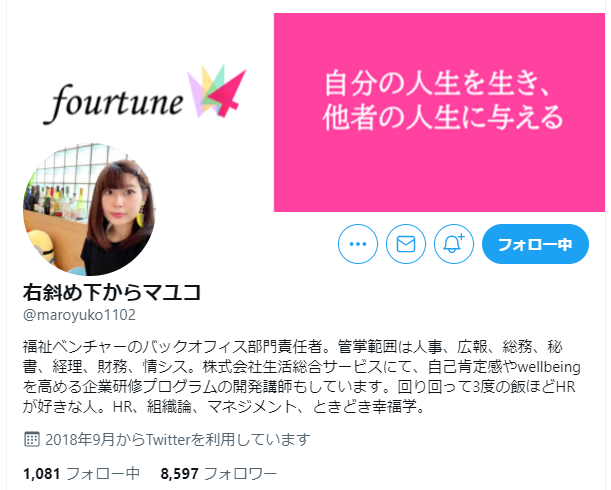This screenshot has width=611, height=490.
Task: Click 株式会社生活総合サービス in the bio
Action: pos(292,367)
